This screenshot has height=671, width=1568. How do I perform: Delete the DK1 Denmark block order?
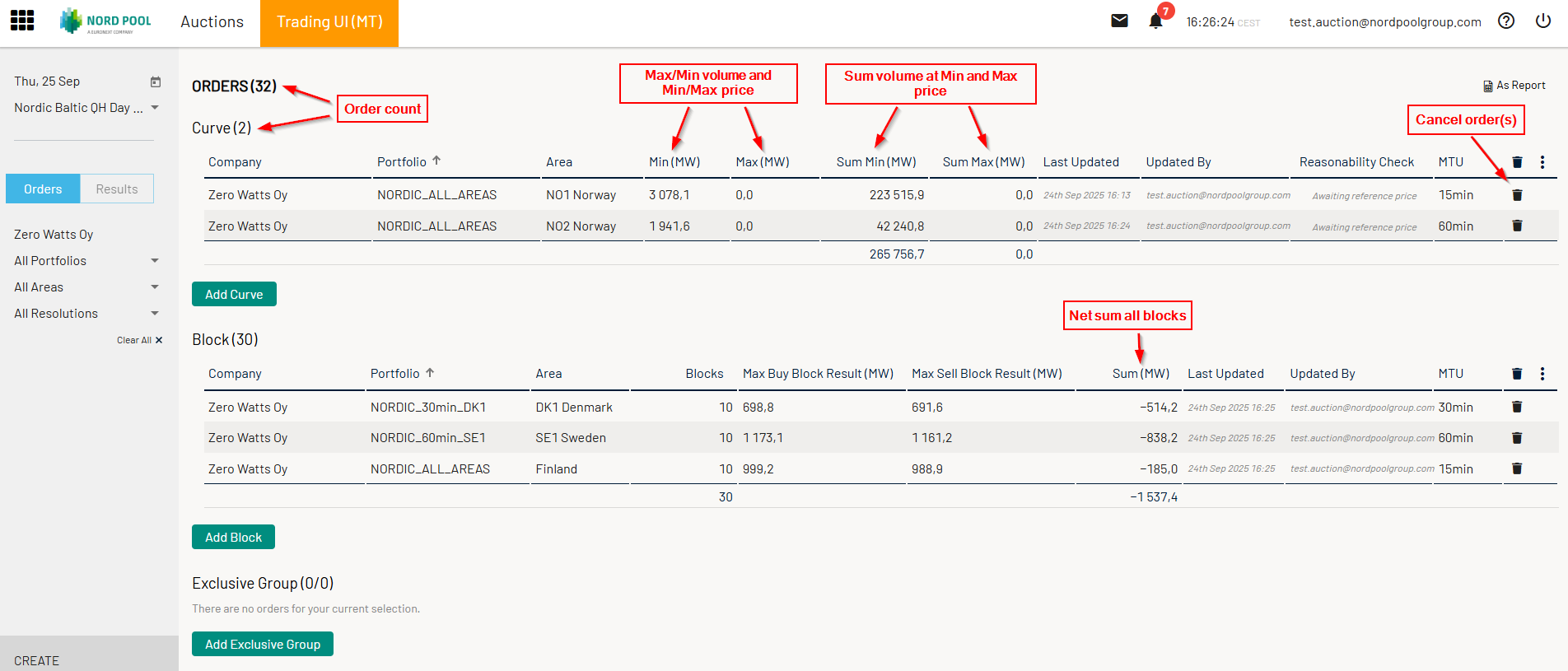tap(1517, 407)
